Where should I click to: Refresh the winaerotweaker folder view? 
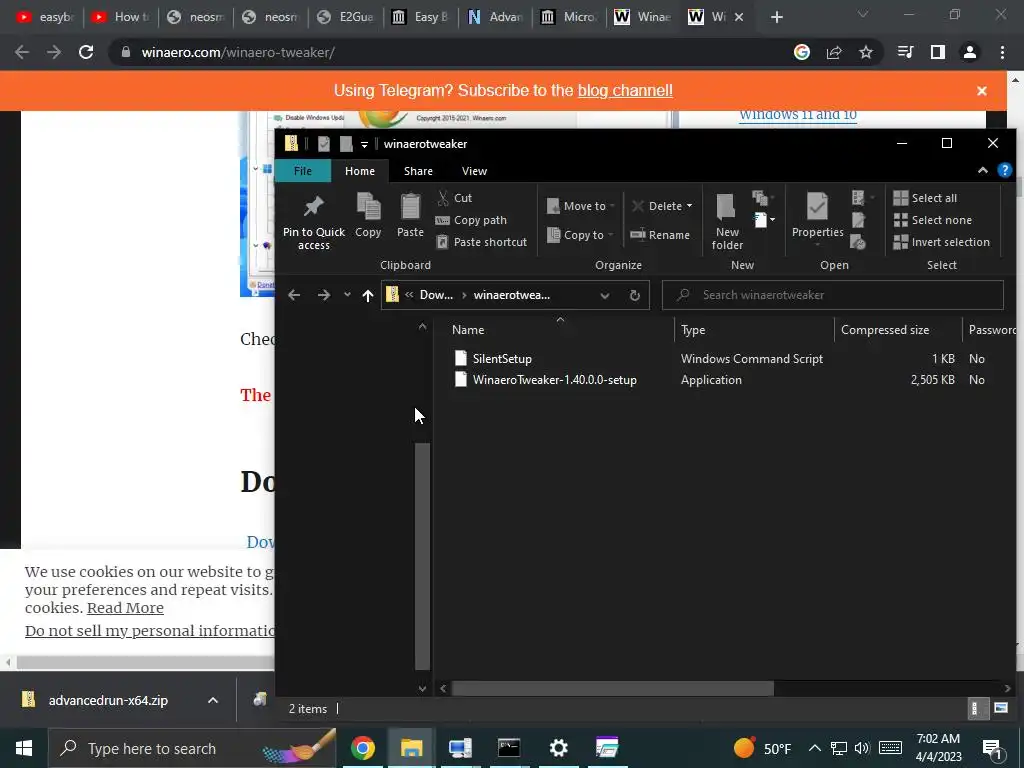point(634,295)
